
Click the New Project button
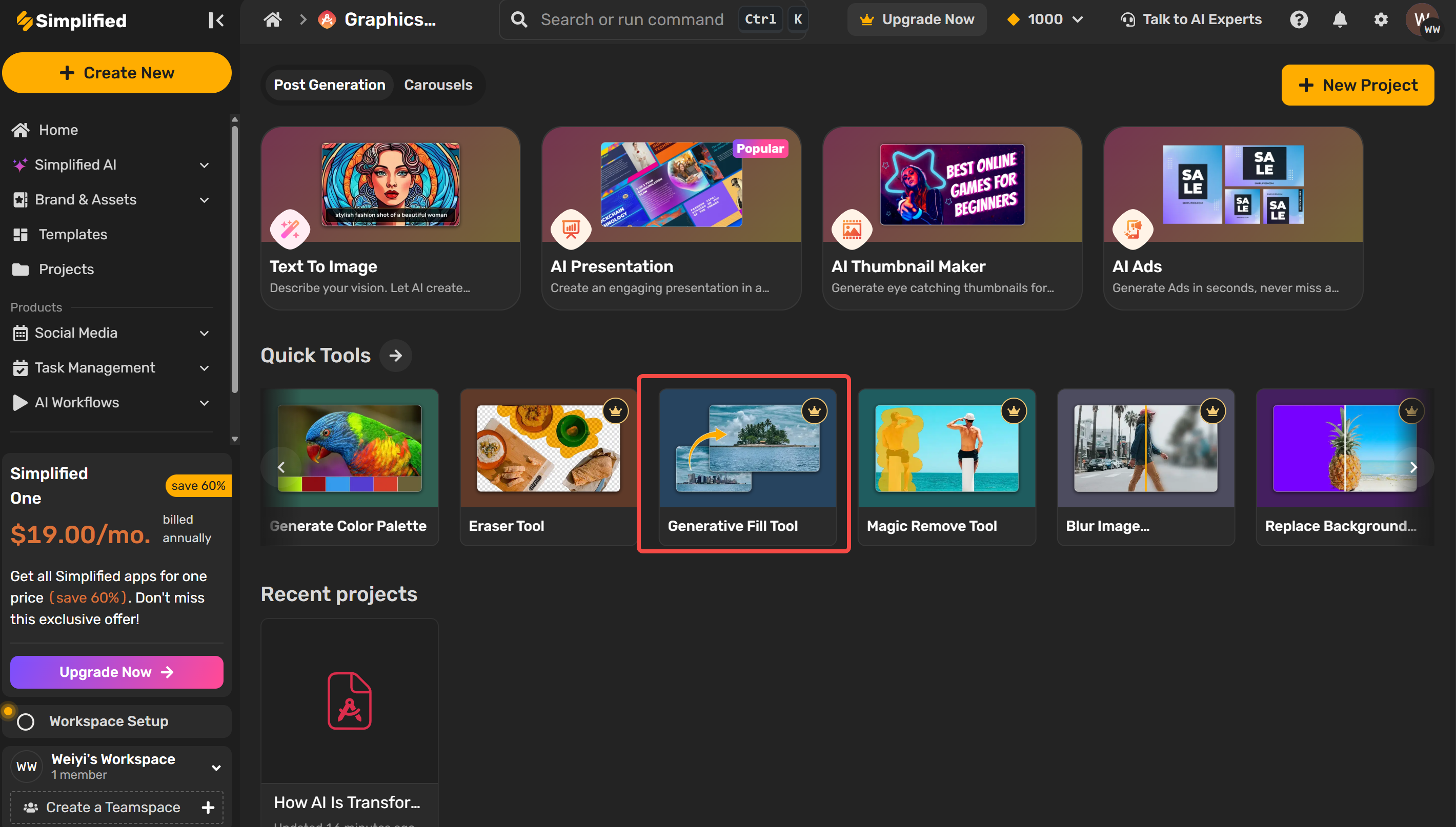coord(1357,85)
